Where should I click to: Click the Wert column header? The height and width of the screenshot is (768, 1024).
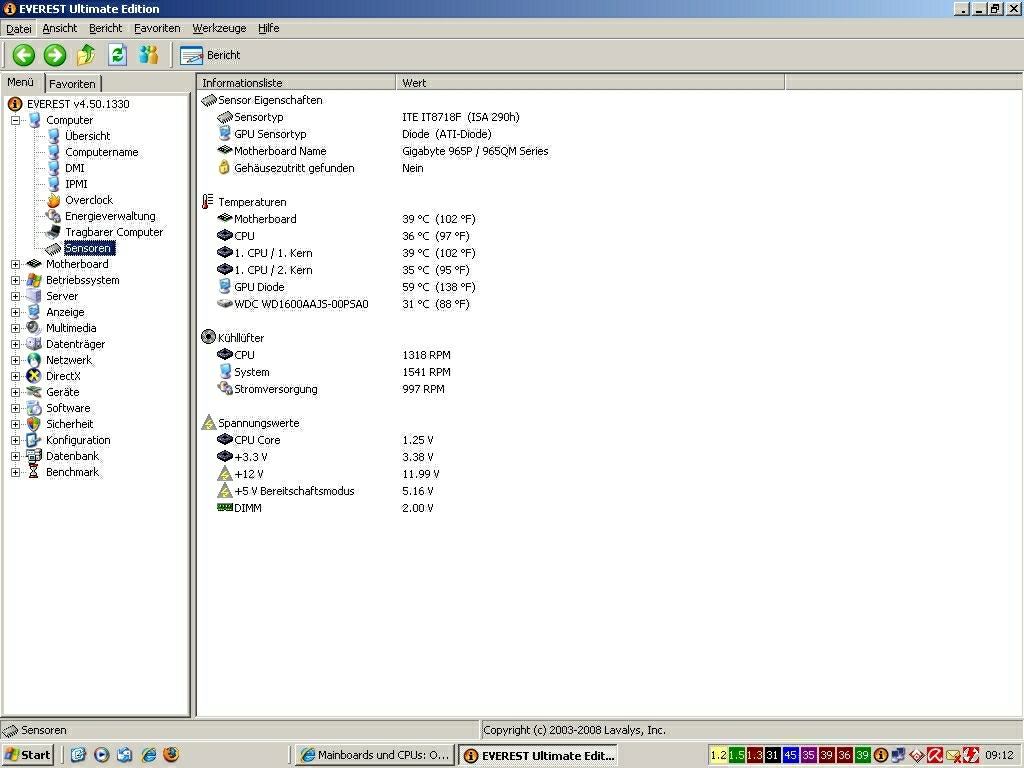[x=590, y=83]
